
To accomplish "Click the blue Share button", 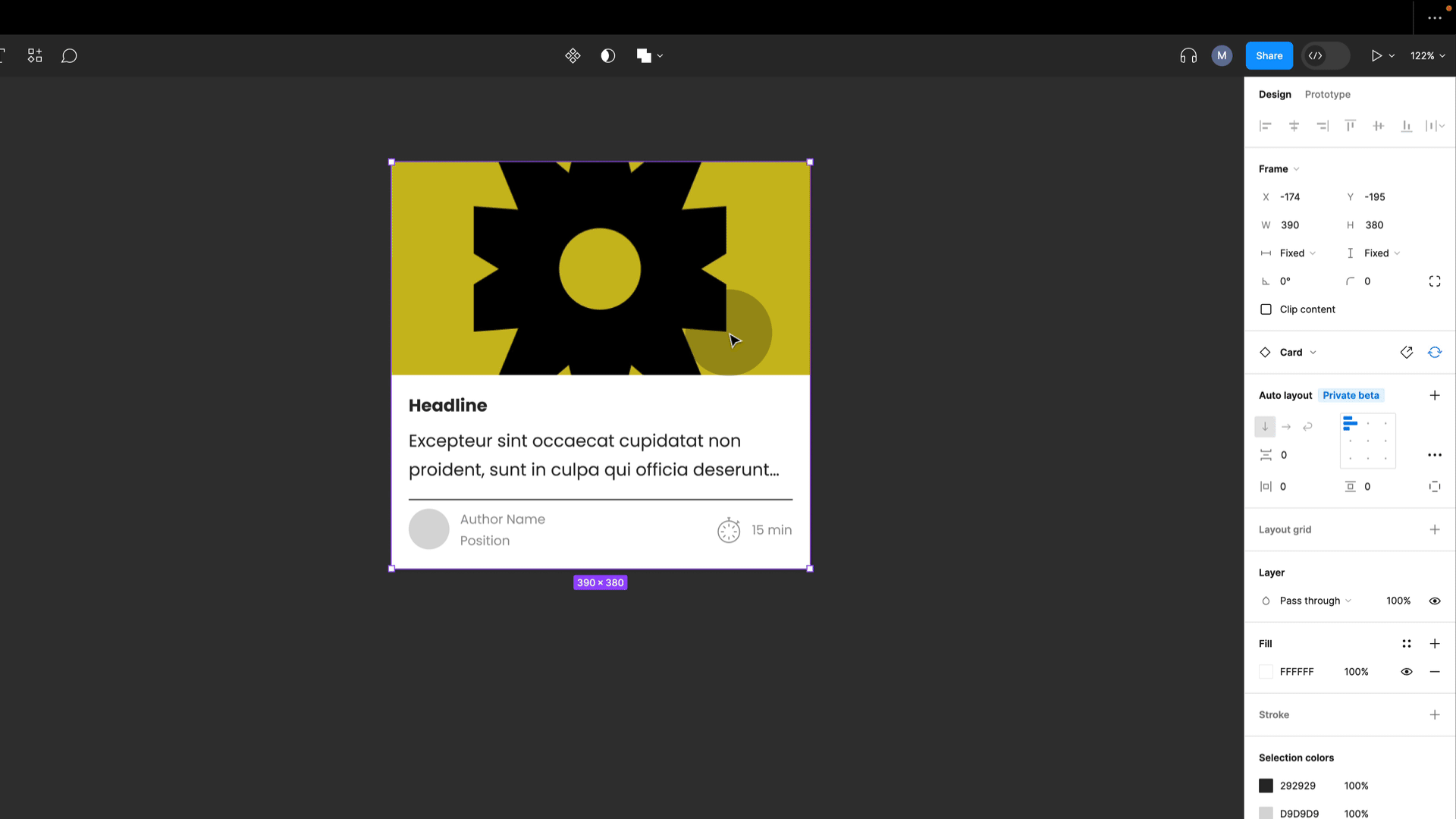I will 1269,56.
